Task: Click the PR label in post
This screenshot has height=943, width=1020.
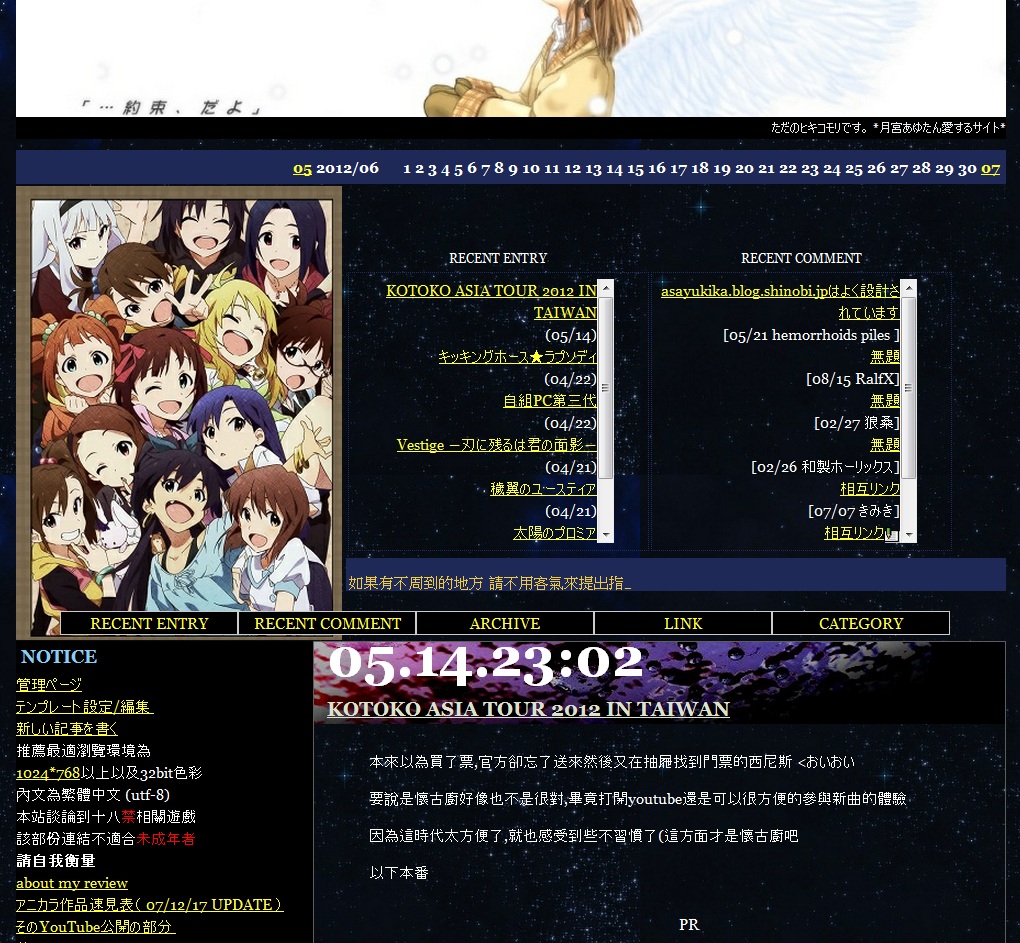Action: [x=689, y=925]
